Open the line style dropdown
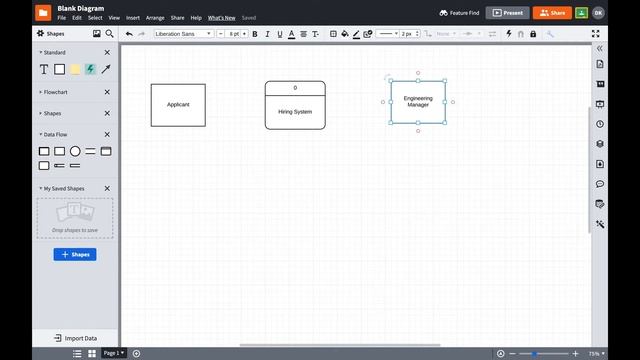 (387, 34)
